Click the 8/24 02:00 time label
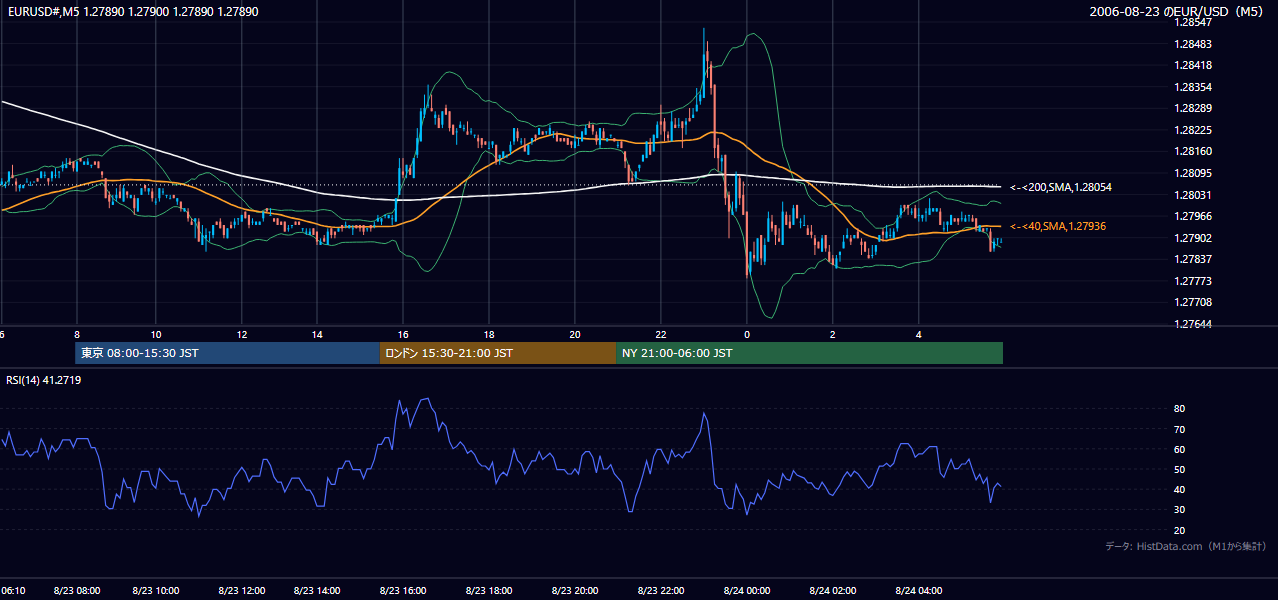The width and height of the screenshot is (1278, 600). [x=832, y=591]
